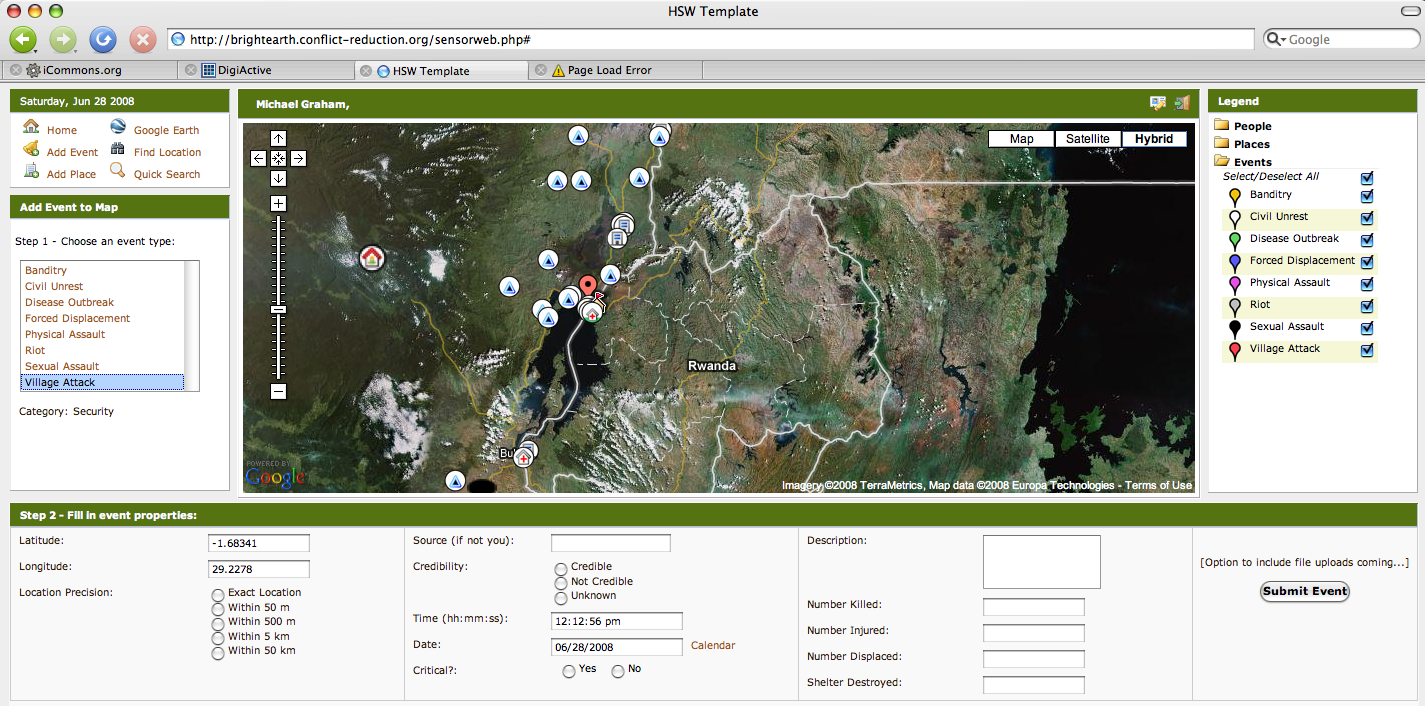Pan the map up with arrow button

point(278,139)
